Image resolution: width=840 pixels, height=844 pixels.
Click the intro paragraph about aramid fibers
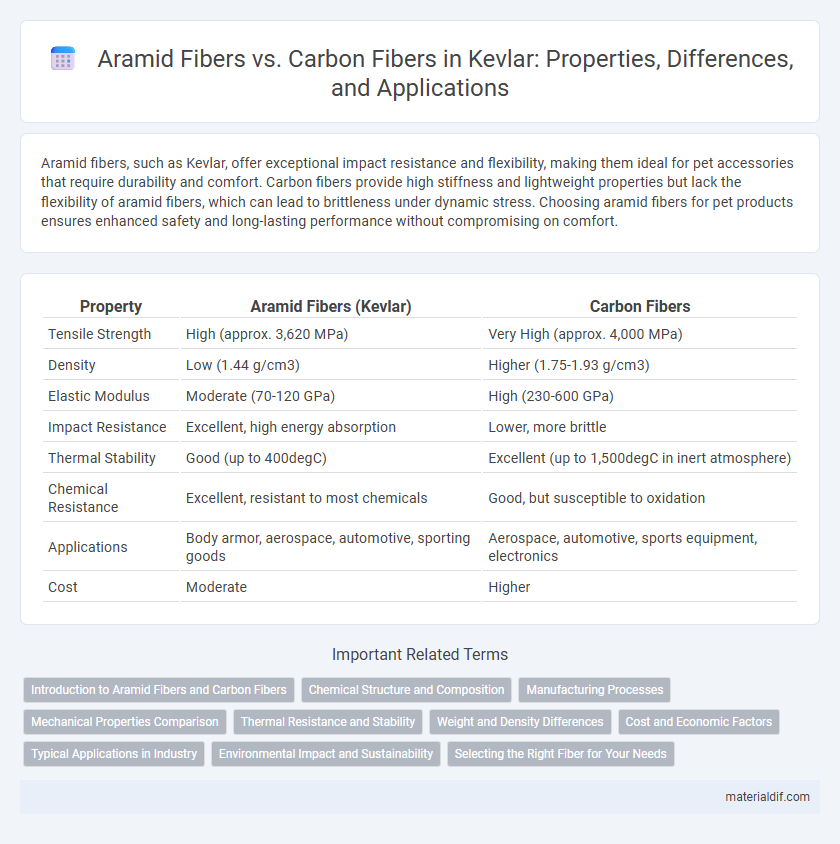pos(417,192)
